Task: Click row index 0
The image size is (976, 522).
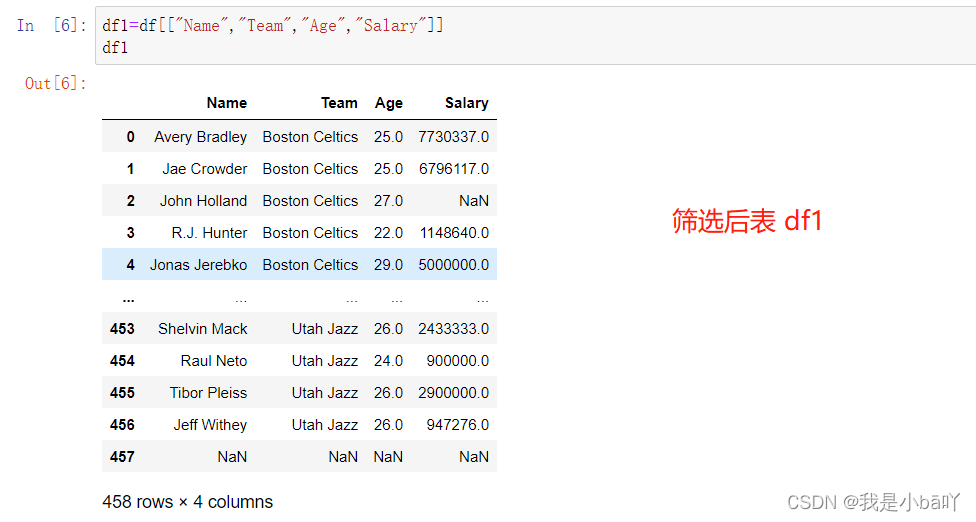Action: 130,137
